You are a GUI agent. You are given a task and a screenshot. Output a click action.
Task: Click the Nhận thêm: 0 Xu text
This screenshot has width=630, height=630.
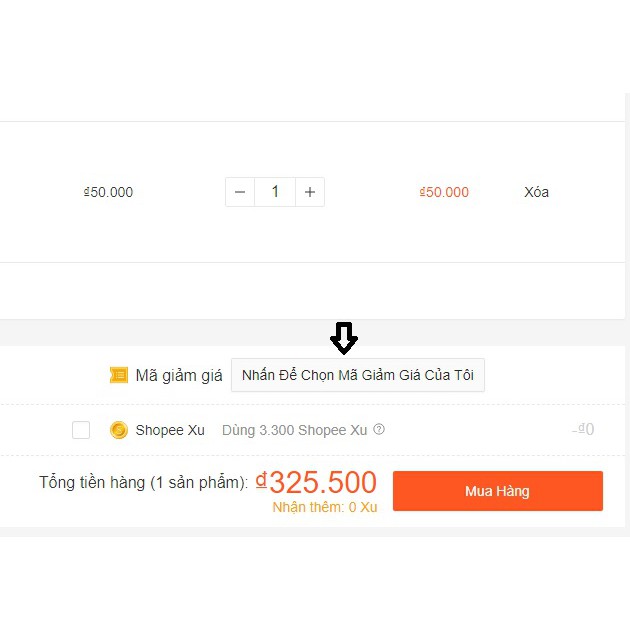pos(325,507)
